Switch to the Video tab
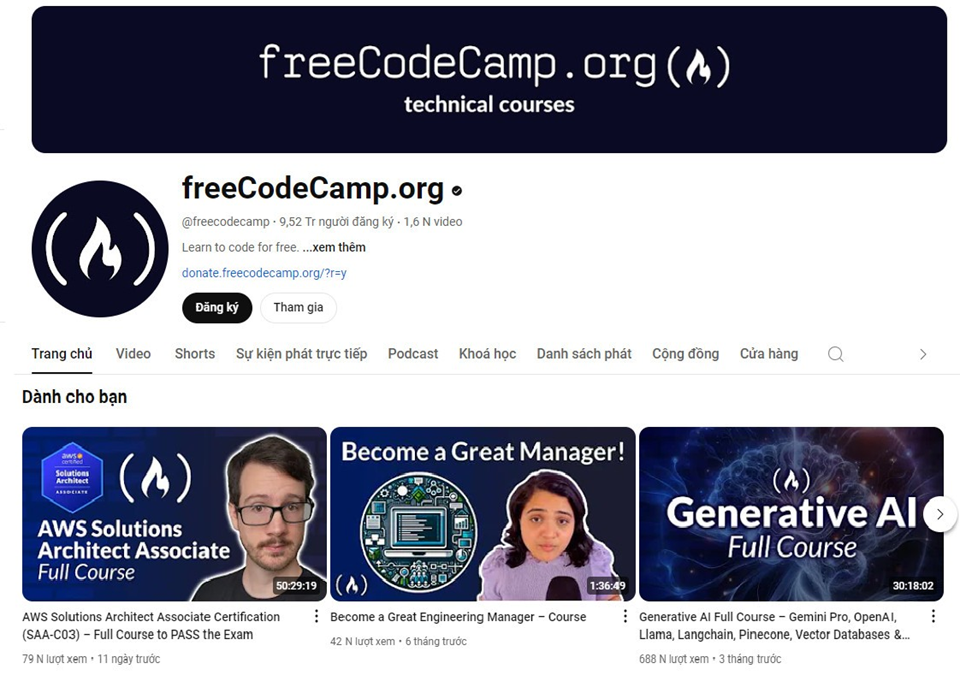The height and width of the screenshot is (687, 960). [133, 354]
